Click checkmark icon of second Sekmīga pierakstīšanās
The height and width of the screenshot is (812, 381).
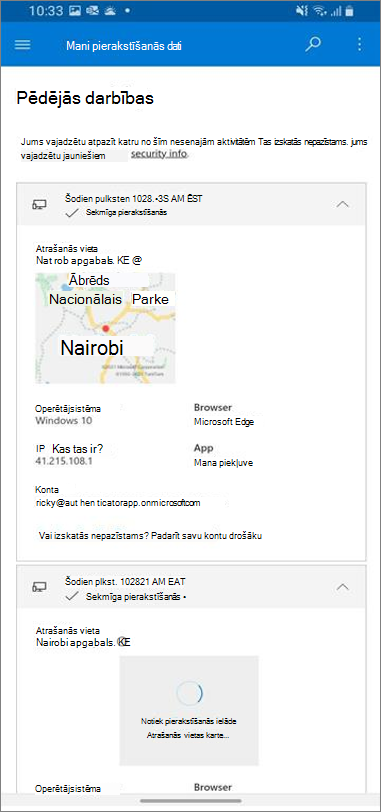72,596
